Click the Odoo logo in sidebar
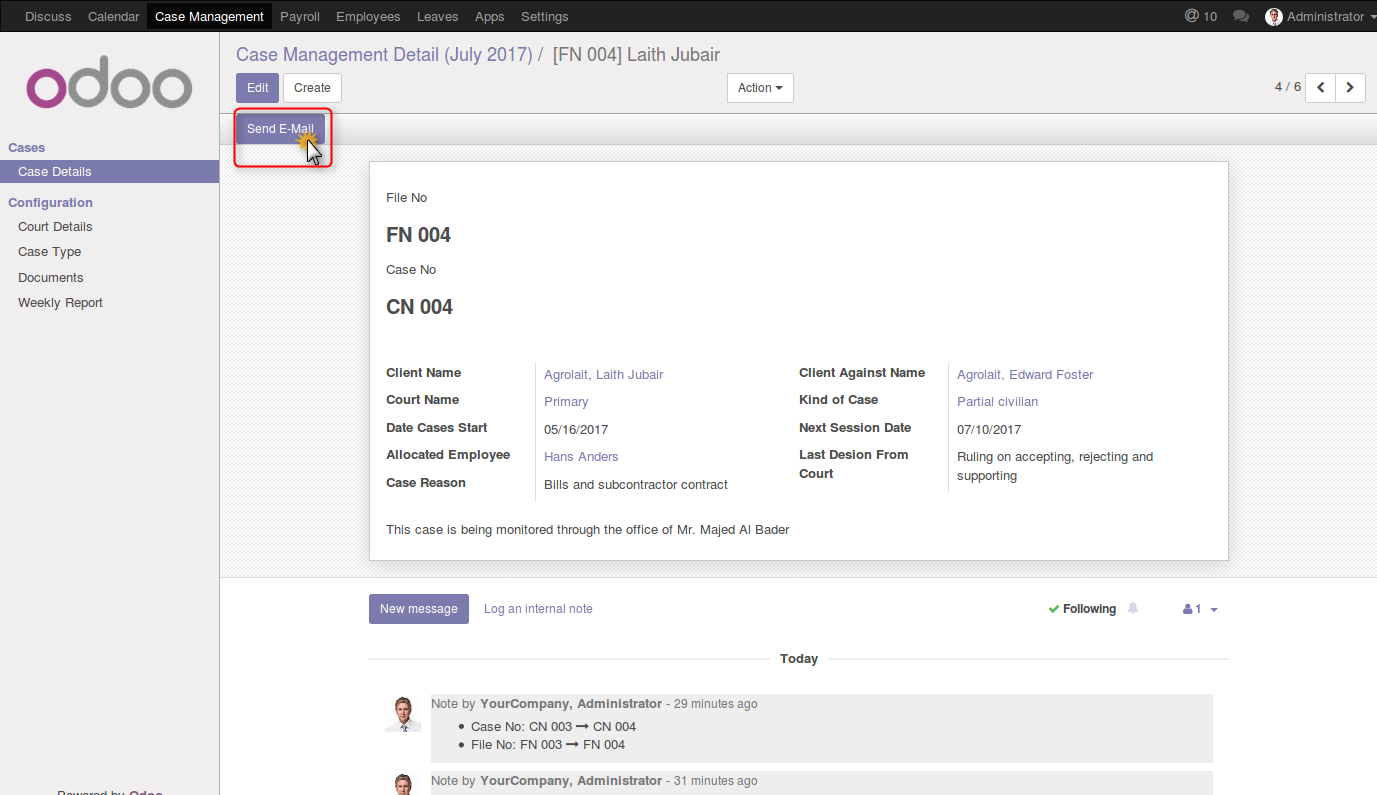Screen dimensions: 1377x795 pos(109,88)
